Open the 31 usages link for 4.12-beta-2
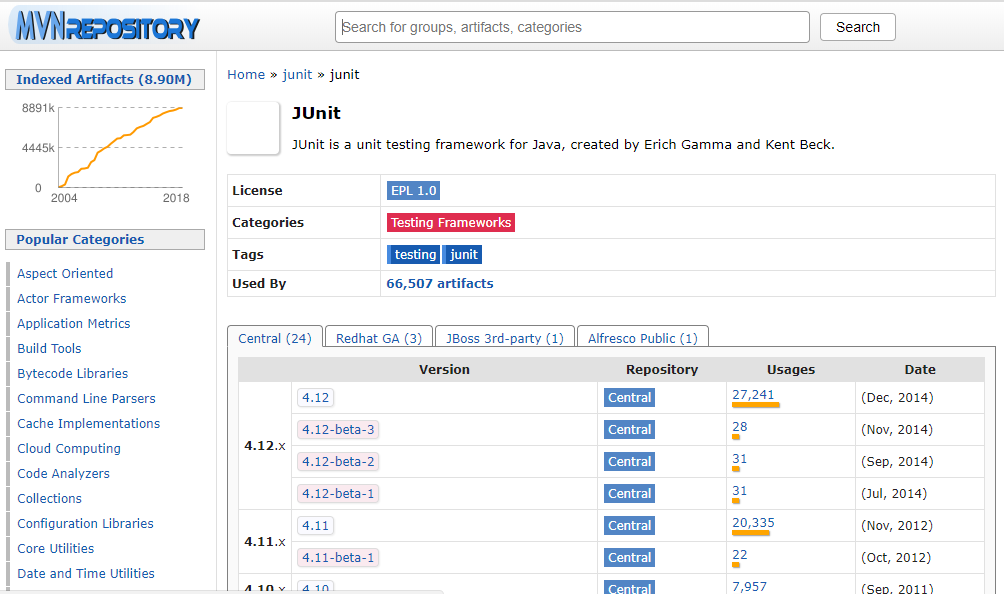The height and width of the screenshot is (594, 1004). (740, 459)
